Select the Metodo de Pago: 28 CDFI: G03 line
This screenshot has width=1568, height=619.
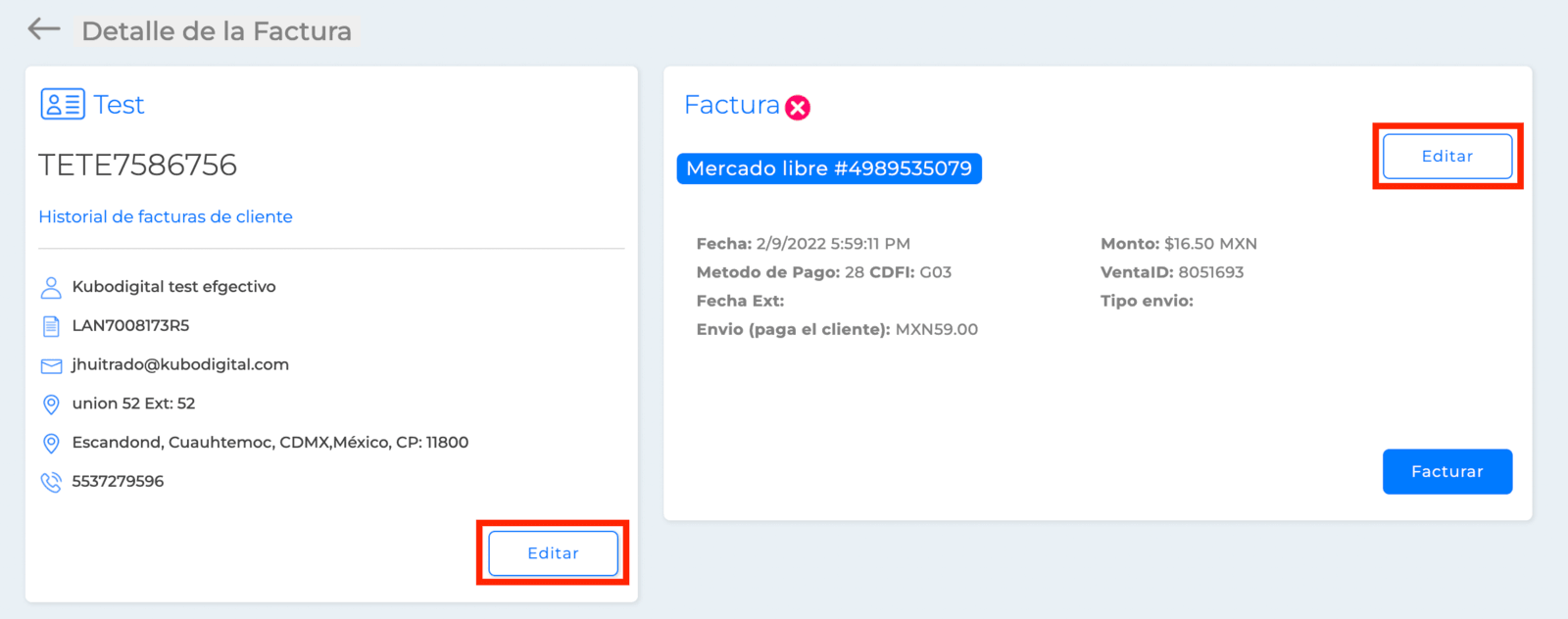824,272
